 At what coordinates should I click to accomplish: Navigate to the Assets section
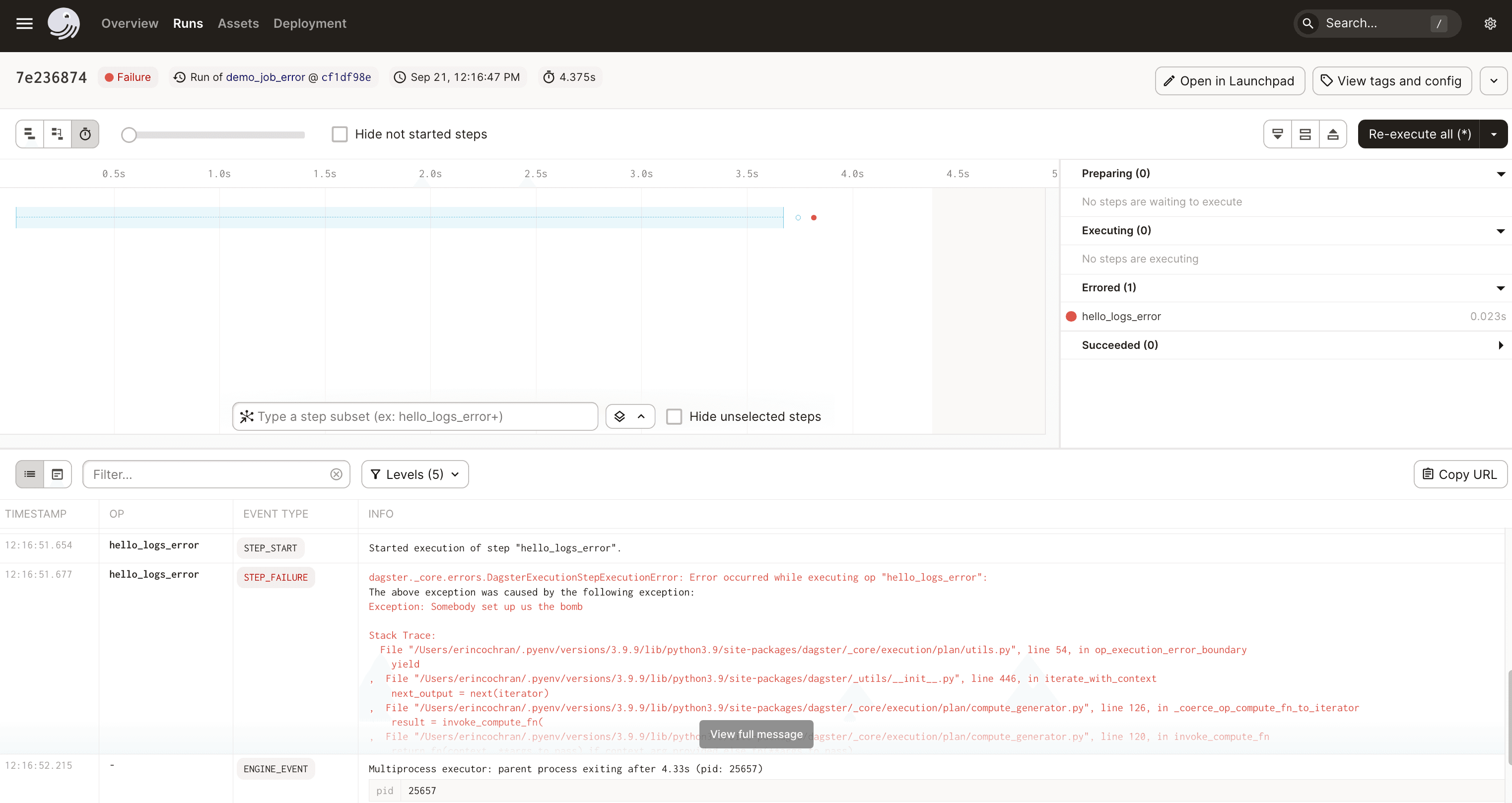238,23
